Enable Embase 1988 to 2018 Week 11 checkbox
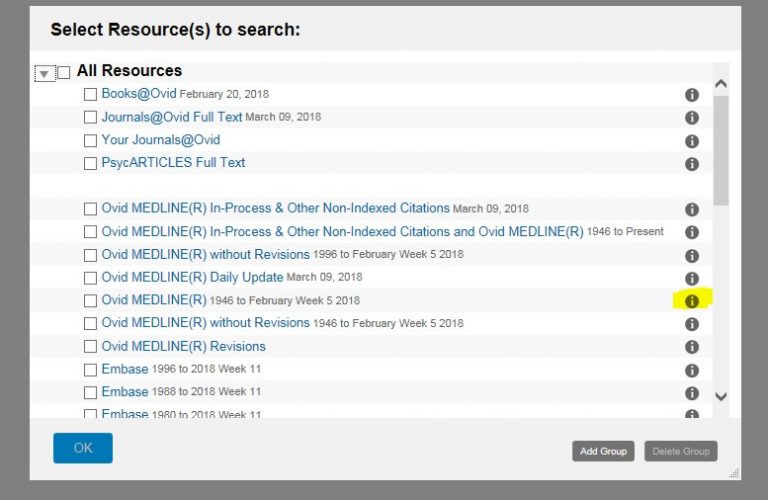The height and width of the screenshot is (500, 768). (x=90, y=392)
